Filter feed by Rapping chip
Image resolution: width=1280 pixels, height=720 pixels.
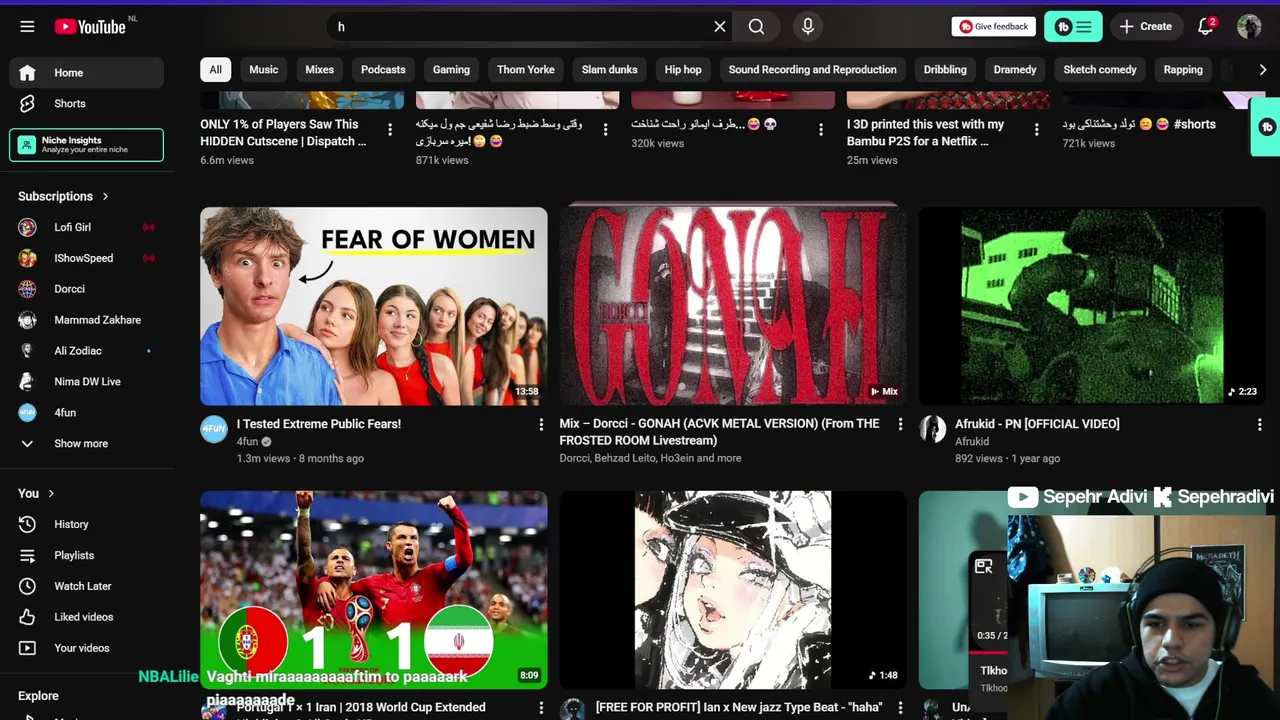[x=1183, y=70]
